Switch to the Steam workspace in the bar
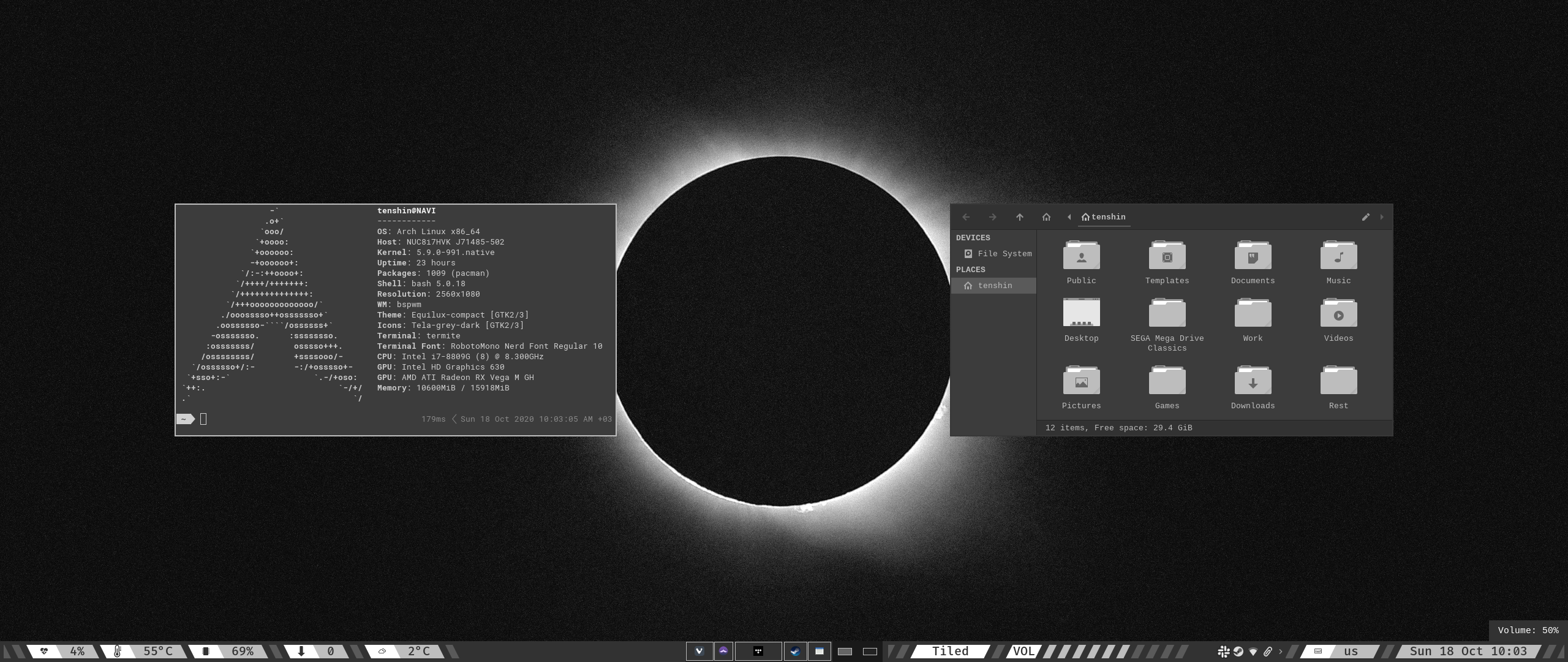 coord(795,651)
